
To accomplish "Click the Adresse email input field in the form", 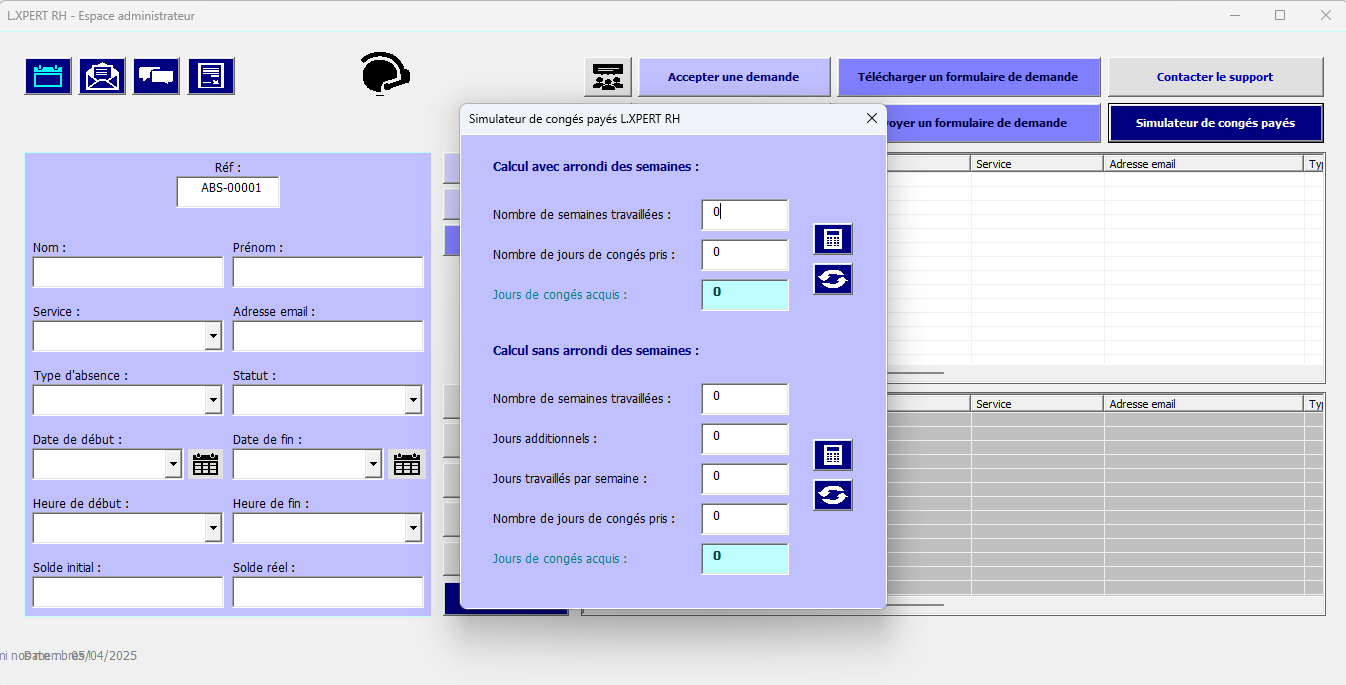I will tap(328, 336).
